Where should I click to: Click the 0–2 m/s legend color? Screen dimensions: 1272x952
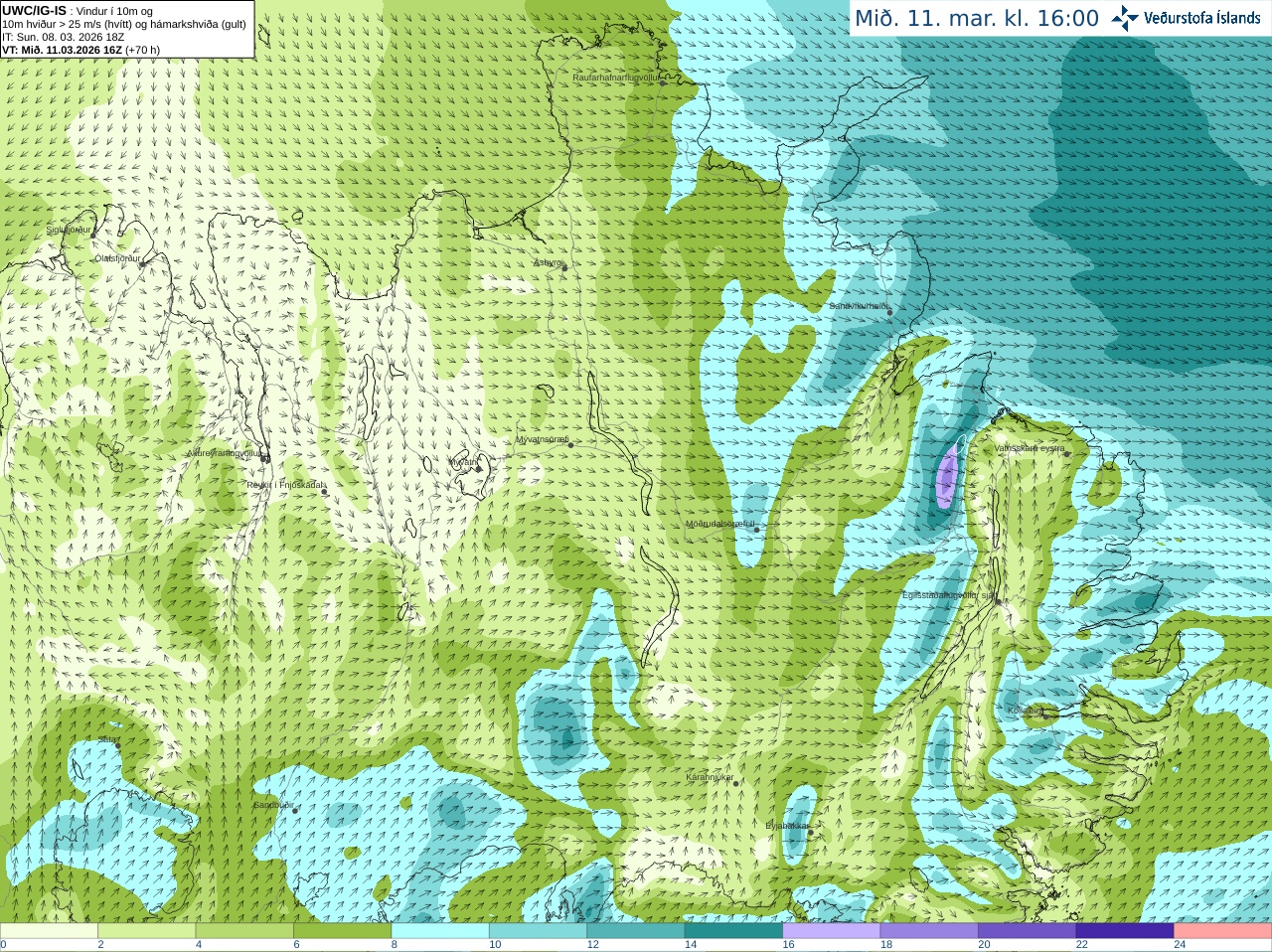[x=49, y=931]
